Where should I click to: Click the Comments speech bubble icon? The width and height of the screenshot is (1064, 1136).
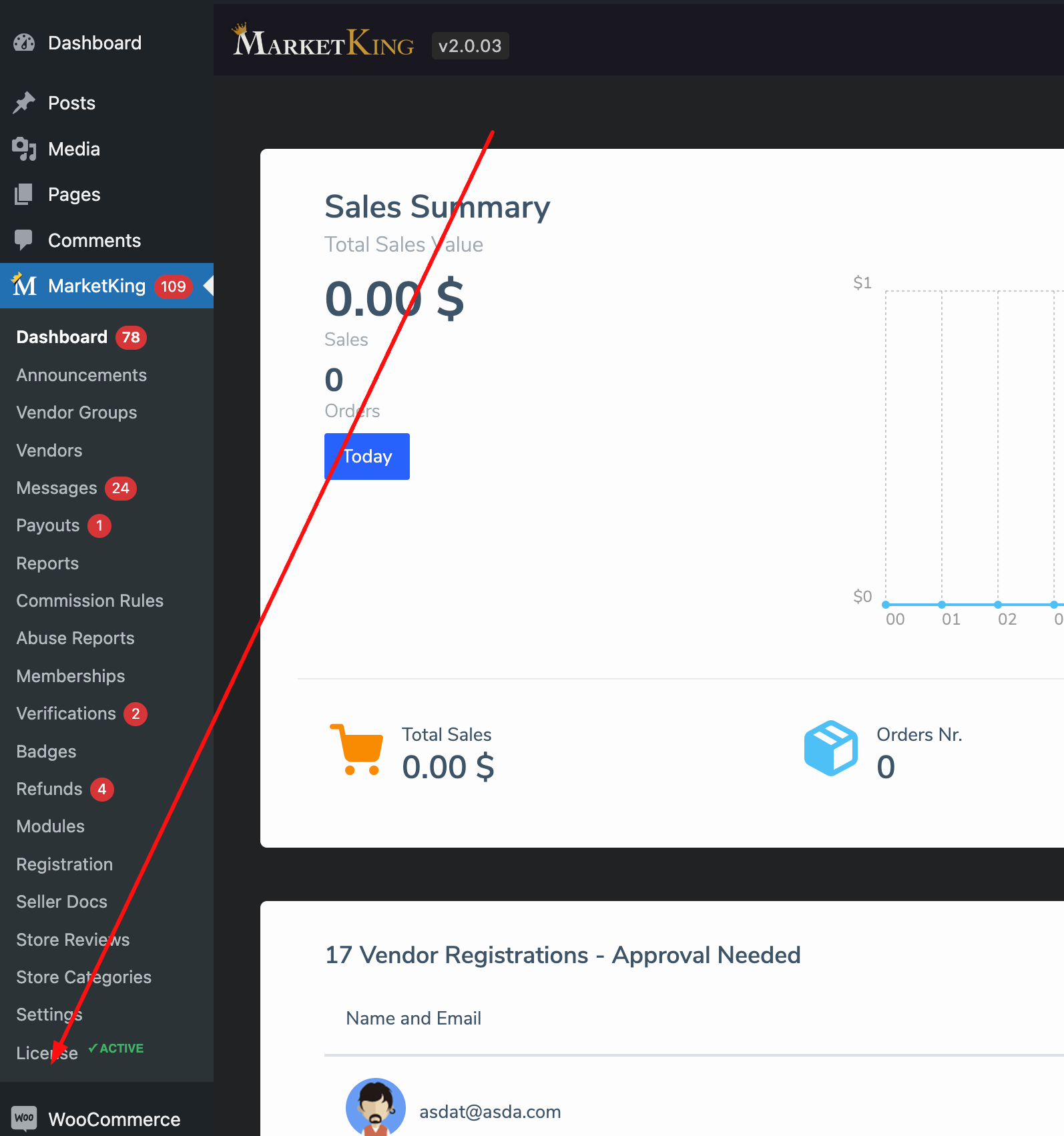click(x=24, y=240)
